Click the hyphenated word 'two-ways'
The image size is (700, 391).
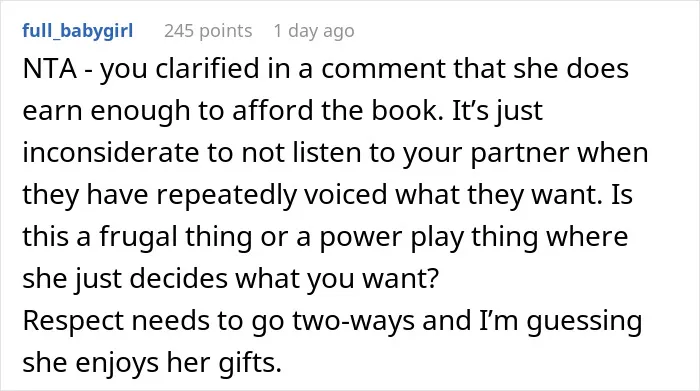[x=353, y=322]
